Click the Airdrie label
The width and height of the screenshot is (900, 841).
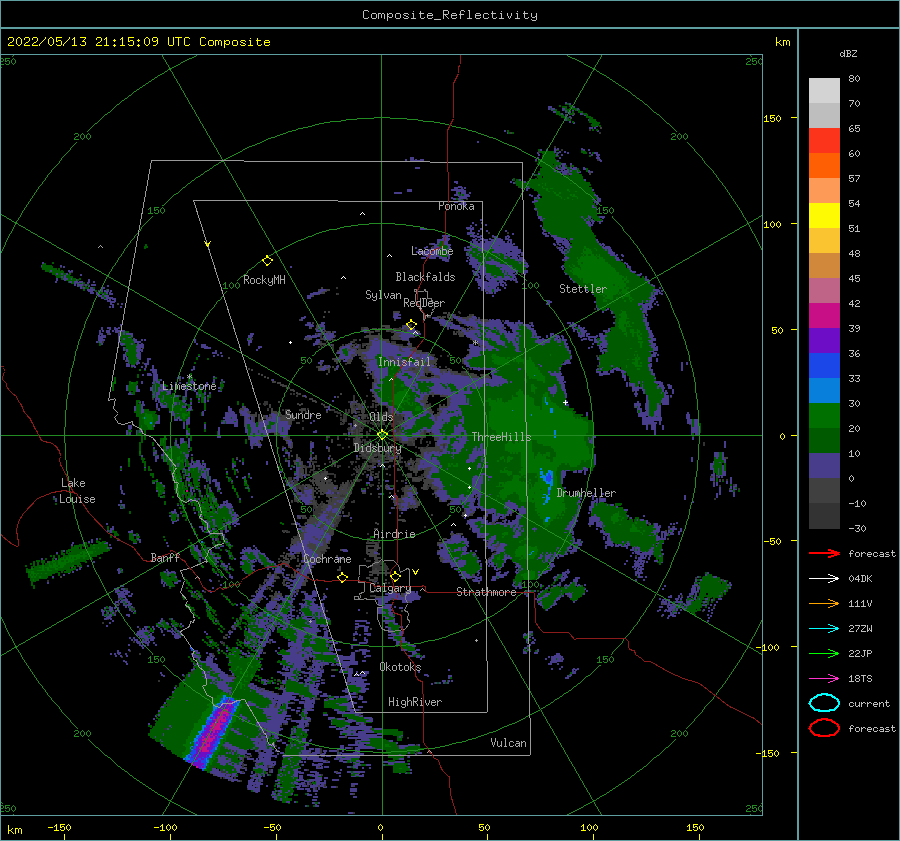394,534
